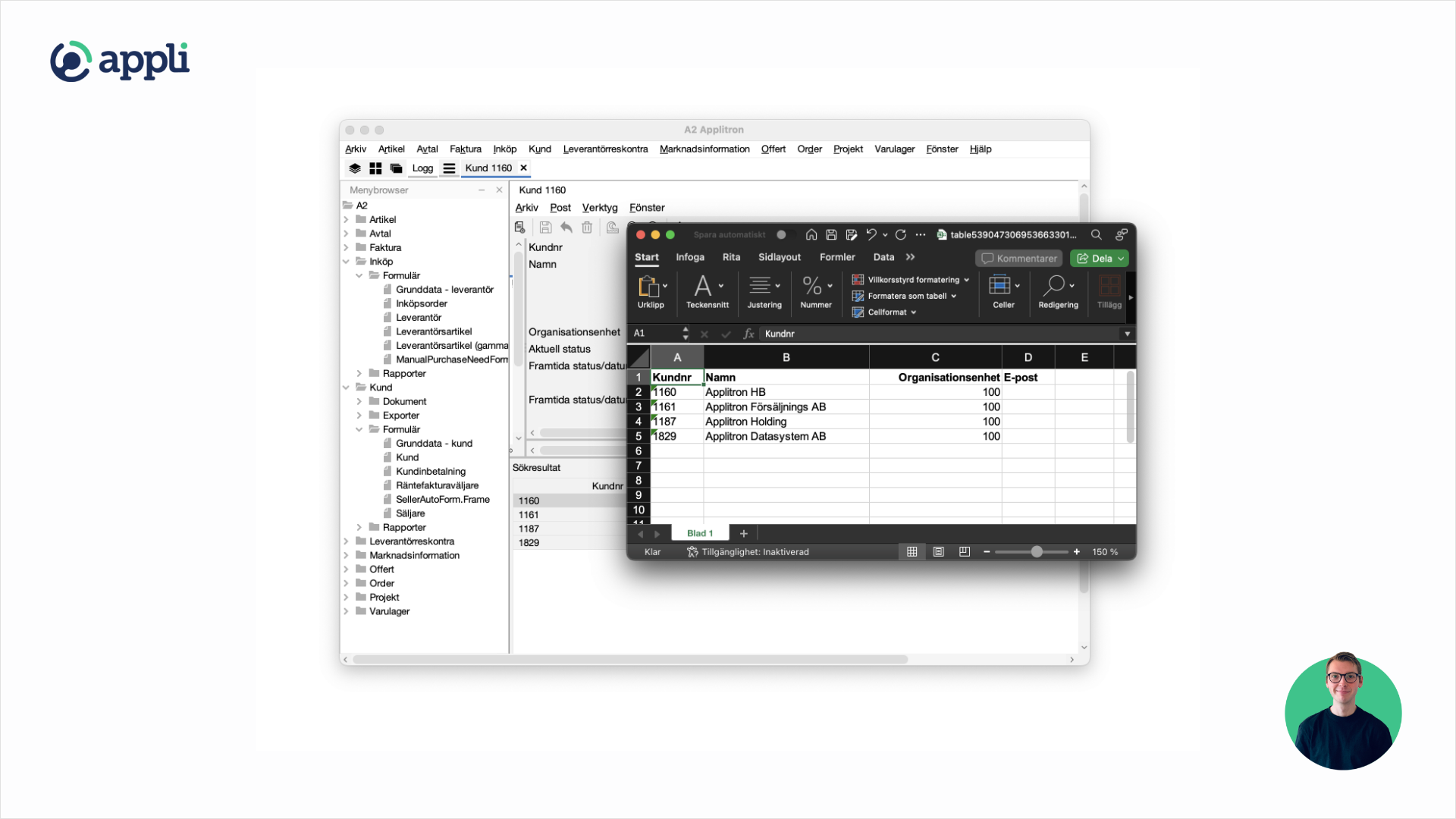Close the Kund 1160 tab

[523, 168]
